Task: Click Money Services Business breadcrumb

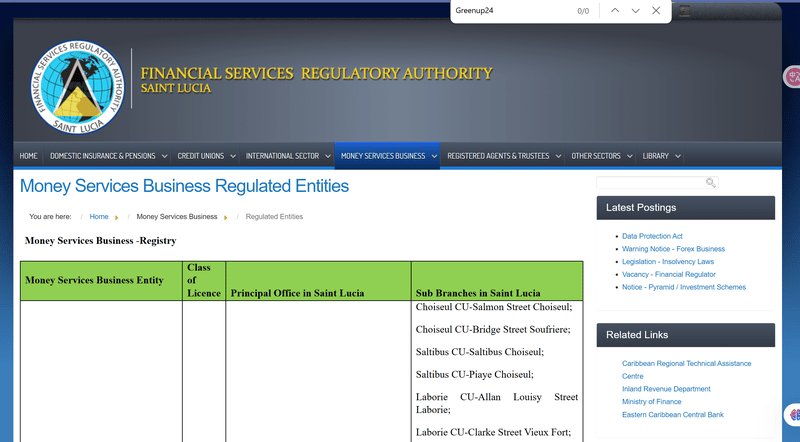Action: 177,216
